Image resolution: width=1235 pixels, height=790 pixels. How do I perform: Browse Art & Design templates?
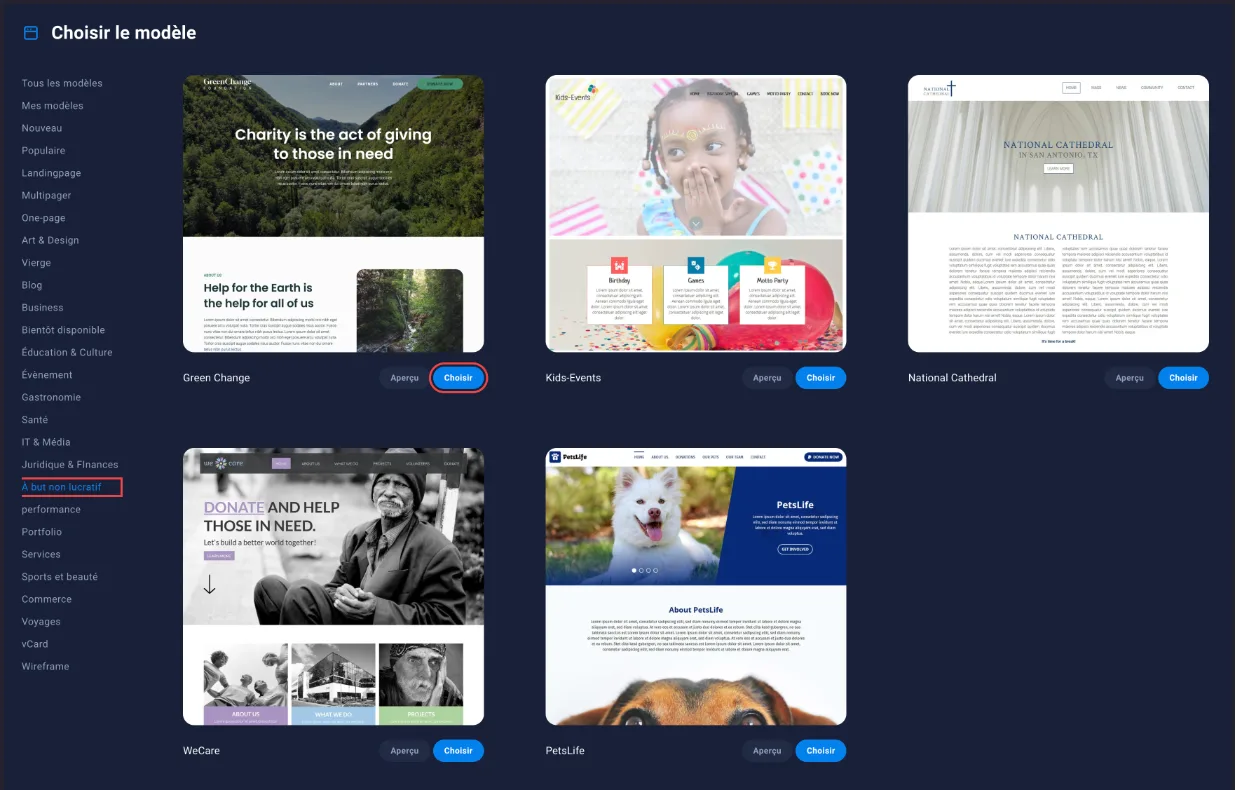coord(50,240)
